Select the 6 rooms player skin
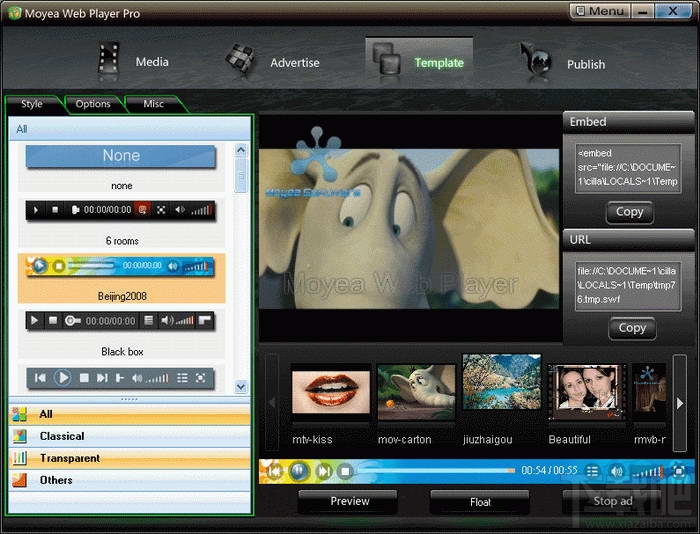 tap(121, 222)
